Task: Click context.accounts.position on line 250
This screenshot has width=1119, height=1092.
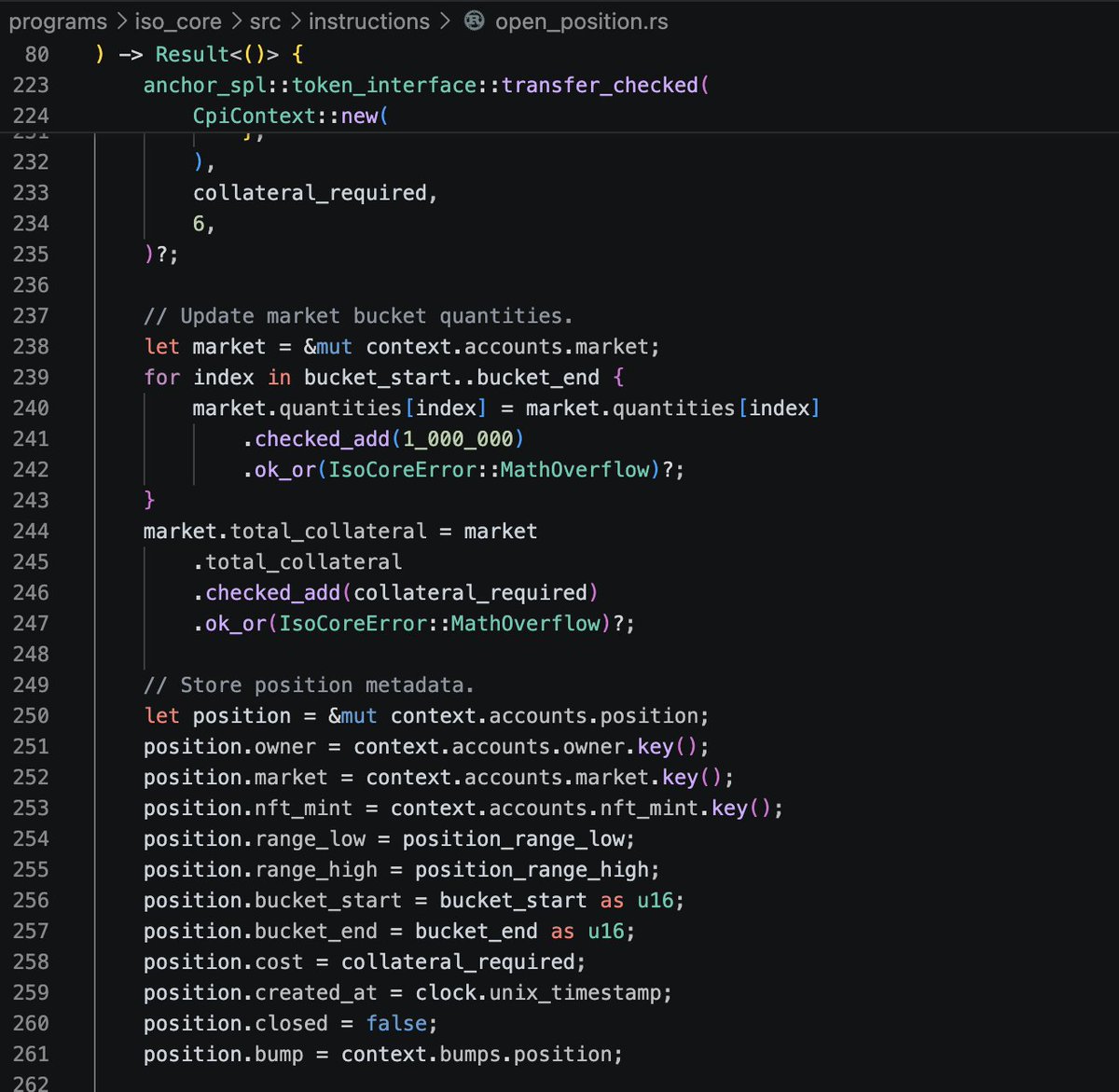Action: (x=545, y=715)
